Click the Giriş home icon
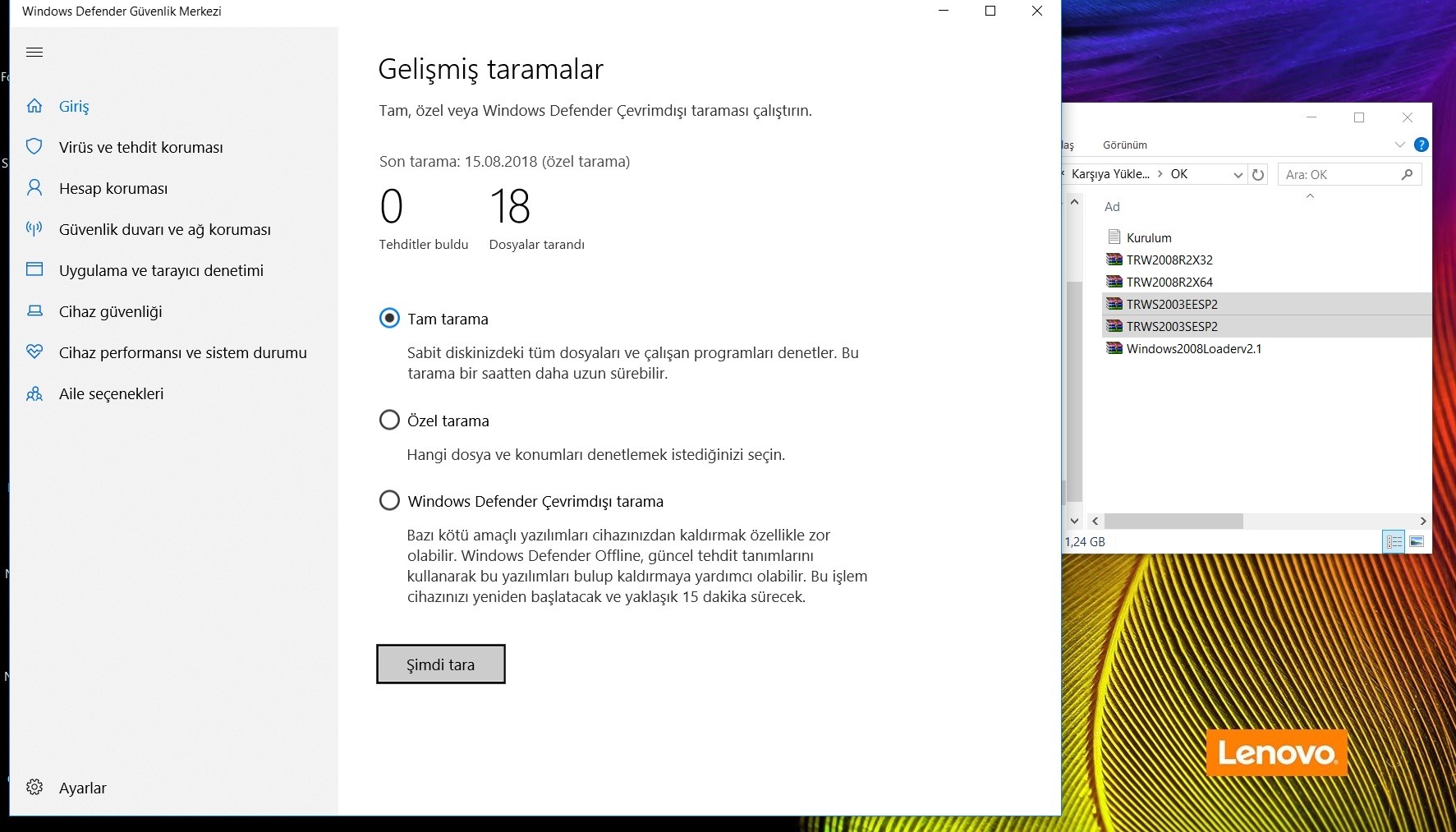This screenshot has width=1456, height=832. (x=34, y=106)
